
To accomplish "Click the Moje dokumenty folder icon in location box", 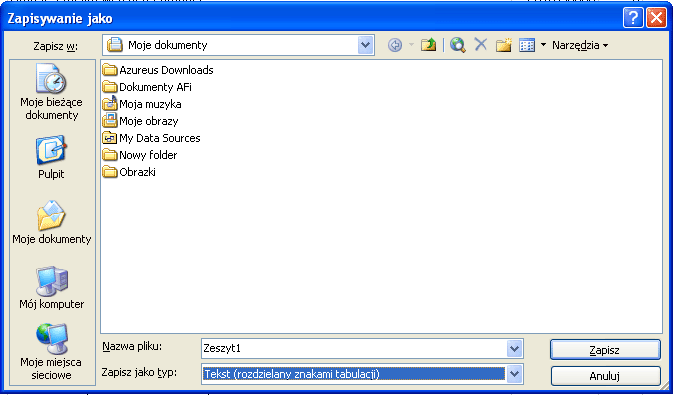I will 115,45.
